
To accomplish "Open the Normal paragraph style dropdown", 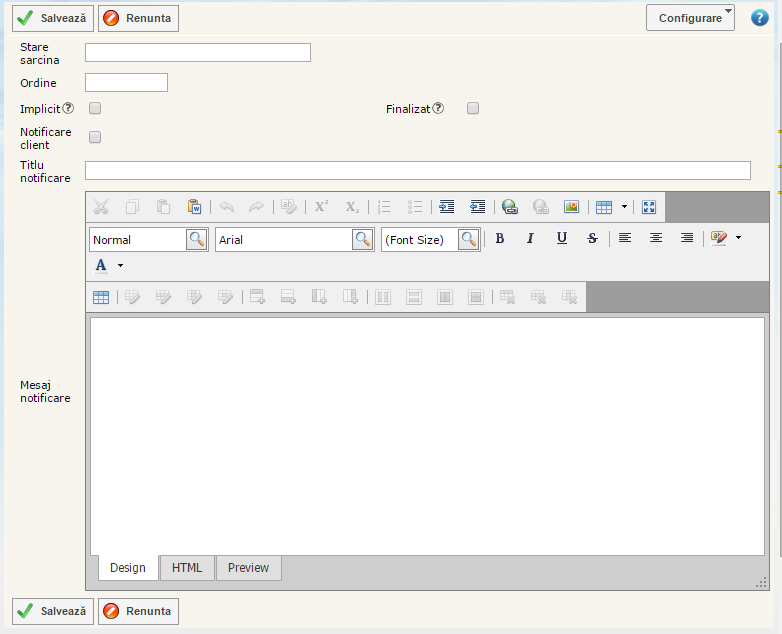I will pos(197,240).
